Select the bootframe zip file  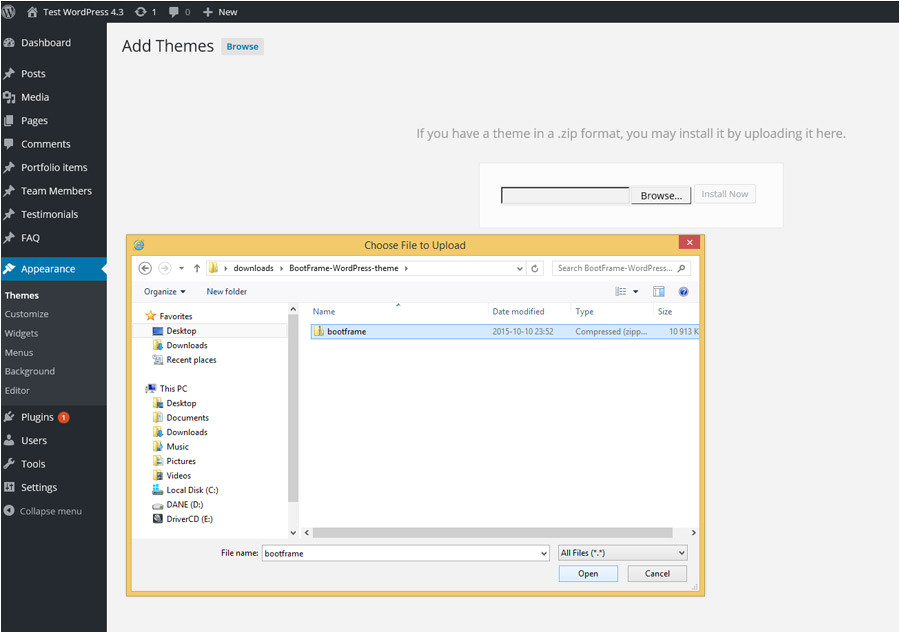pos(505,332)
